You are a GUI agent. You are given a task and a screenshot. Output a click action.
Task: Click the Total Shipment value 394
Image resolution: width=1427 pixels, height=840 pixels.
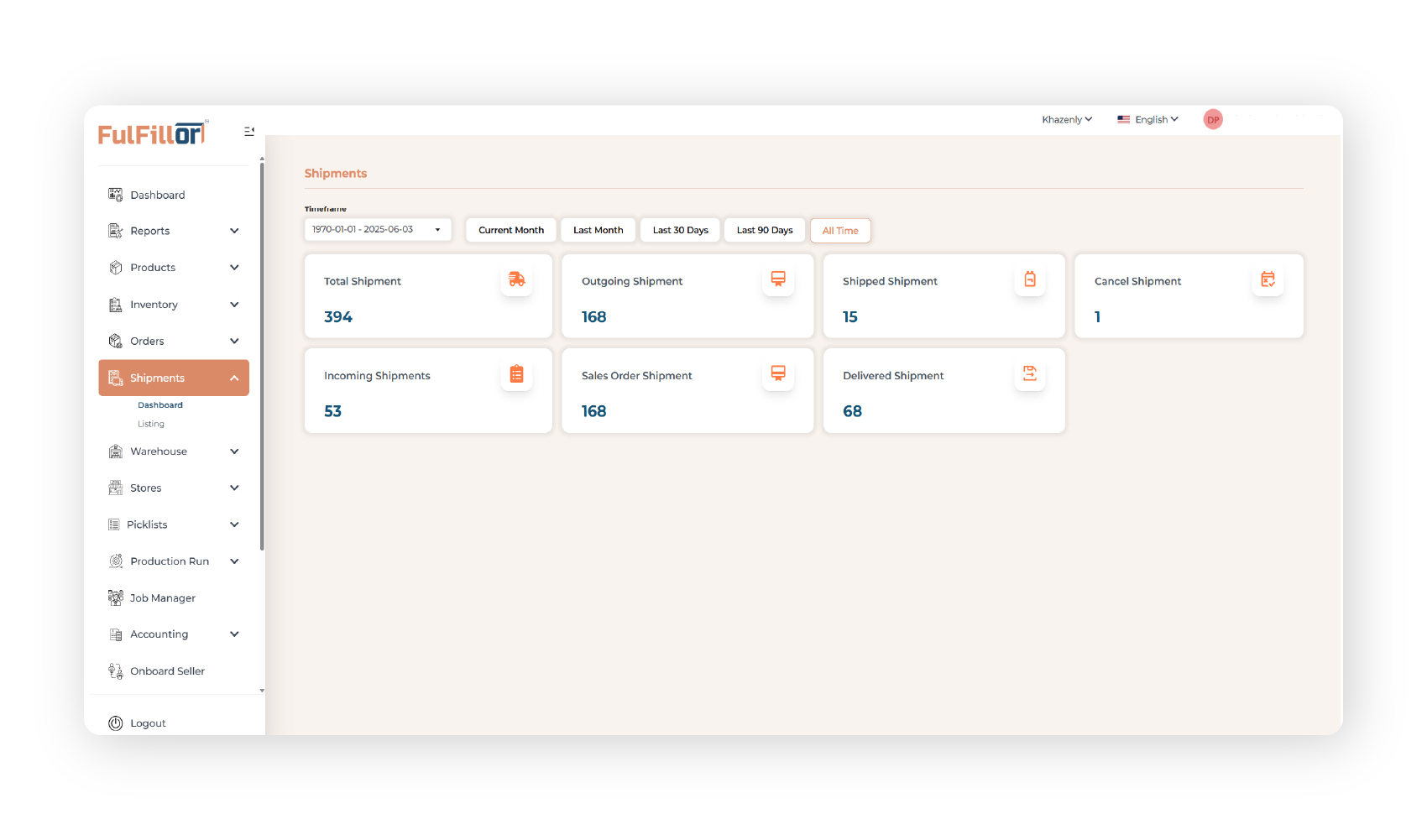coord(338,317)
